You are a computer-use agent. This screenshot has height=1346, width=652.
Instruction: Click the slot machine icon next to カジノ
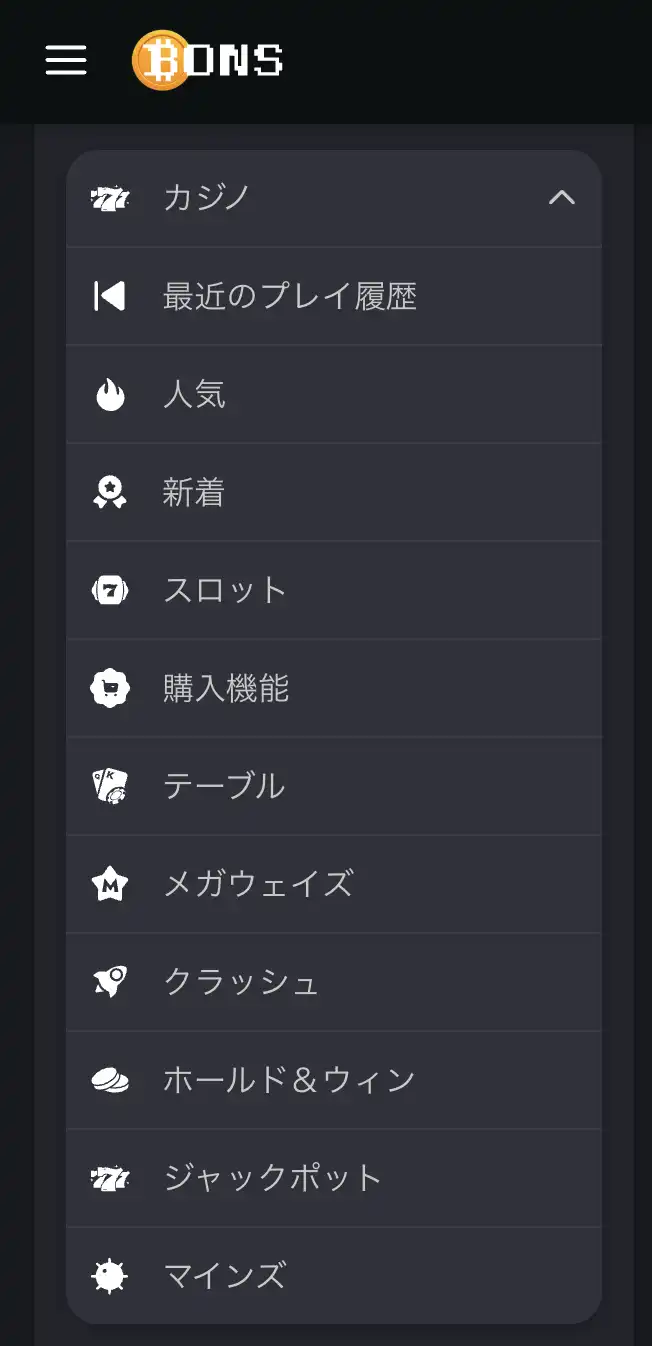pos(110,198)
